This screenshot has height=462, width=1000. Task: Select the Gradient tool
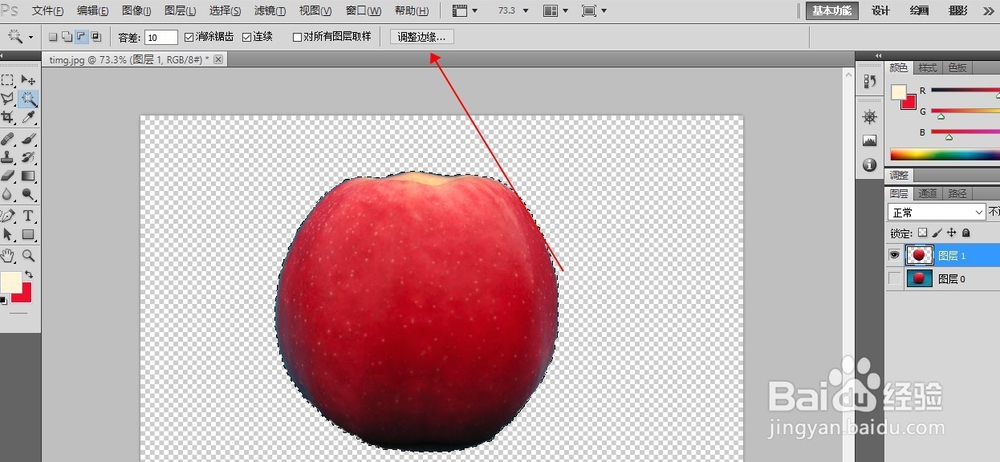point(28,175)
